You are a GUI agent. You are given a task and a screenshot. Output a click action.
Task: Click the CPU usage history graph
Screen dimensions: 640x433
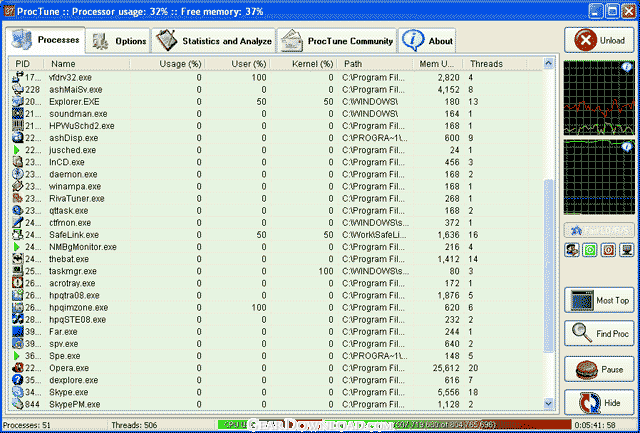tap(599, 98)
